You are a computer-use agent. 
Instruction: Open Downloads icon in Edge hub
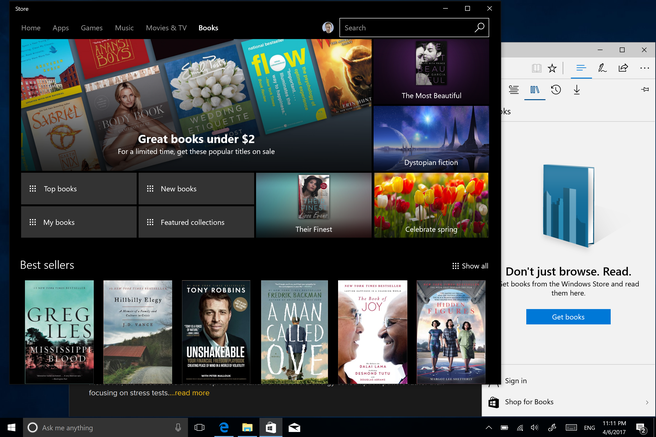[x=577, y=90]
